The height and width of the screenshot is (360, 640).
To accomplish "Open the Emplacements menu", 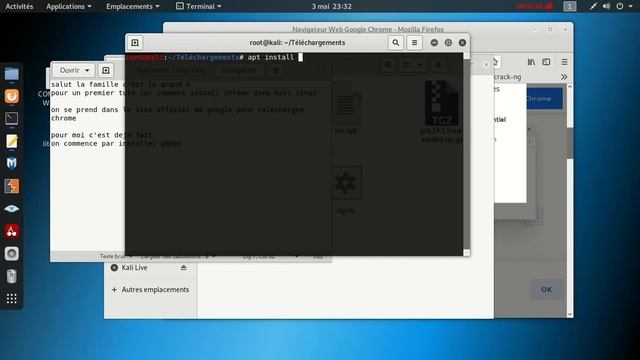I will click(132, 6).
